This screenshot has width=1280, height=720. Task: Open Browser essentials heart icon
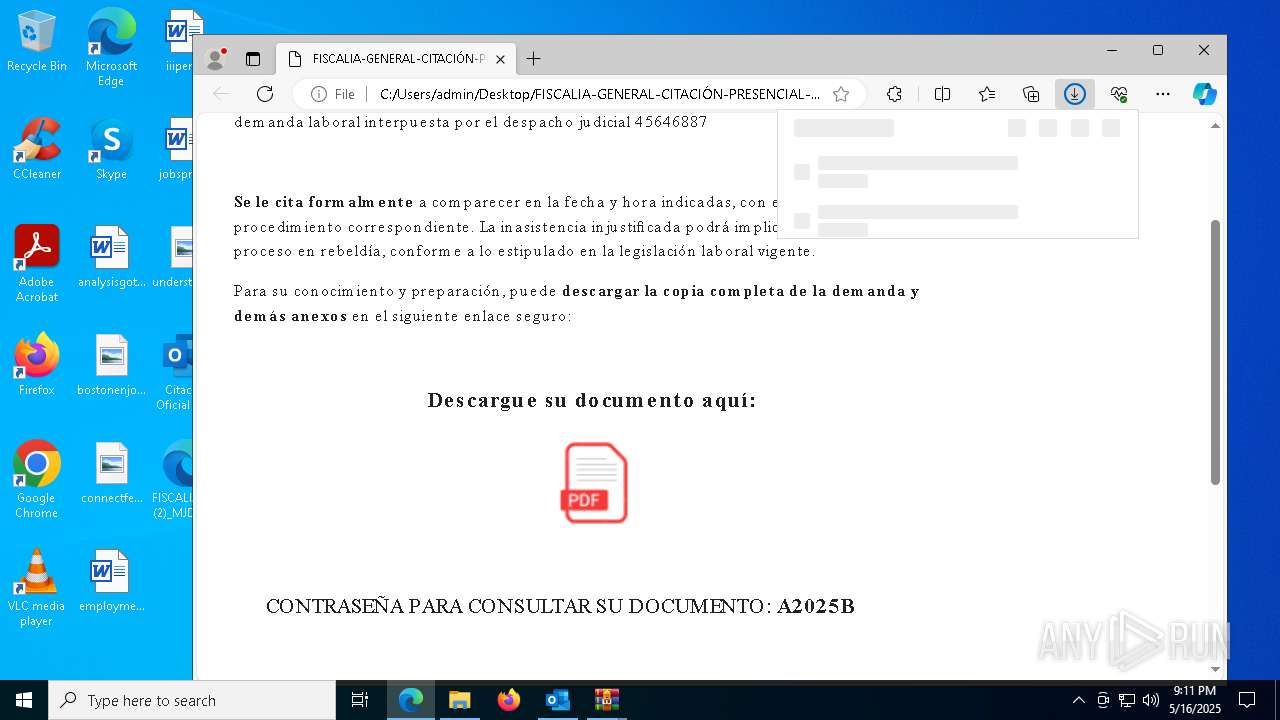pyautogui.click(x=1119, y=94)
